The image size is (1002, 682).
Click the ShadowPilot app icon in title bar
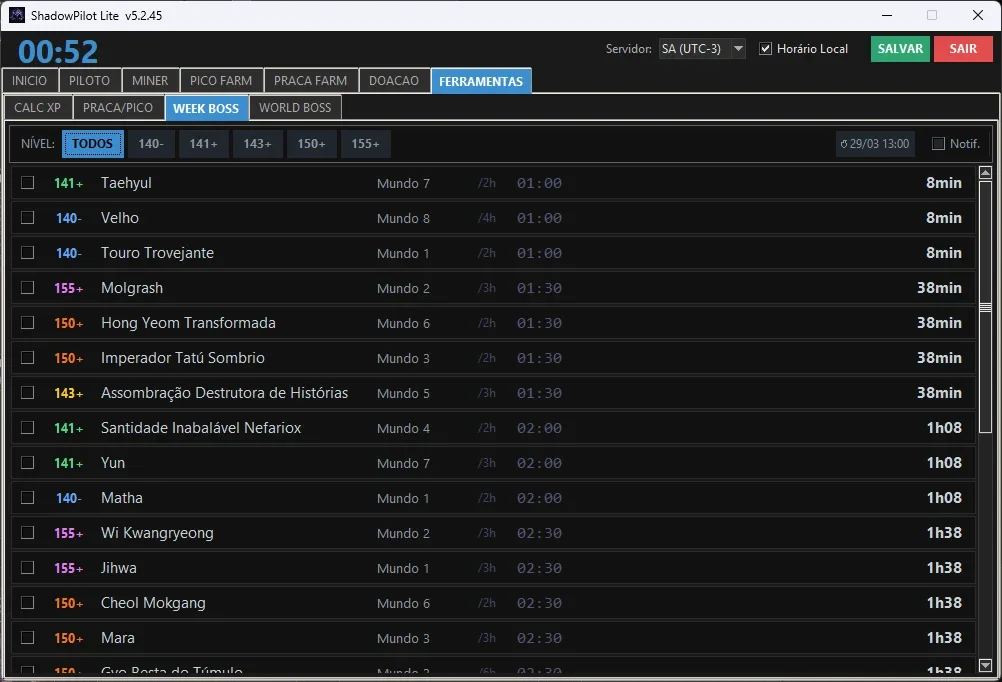coord(17,15)
